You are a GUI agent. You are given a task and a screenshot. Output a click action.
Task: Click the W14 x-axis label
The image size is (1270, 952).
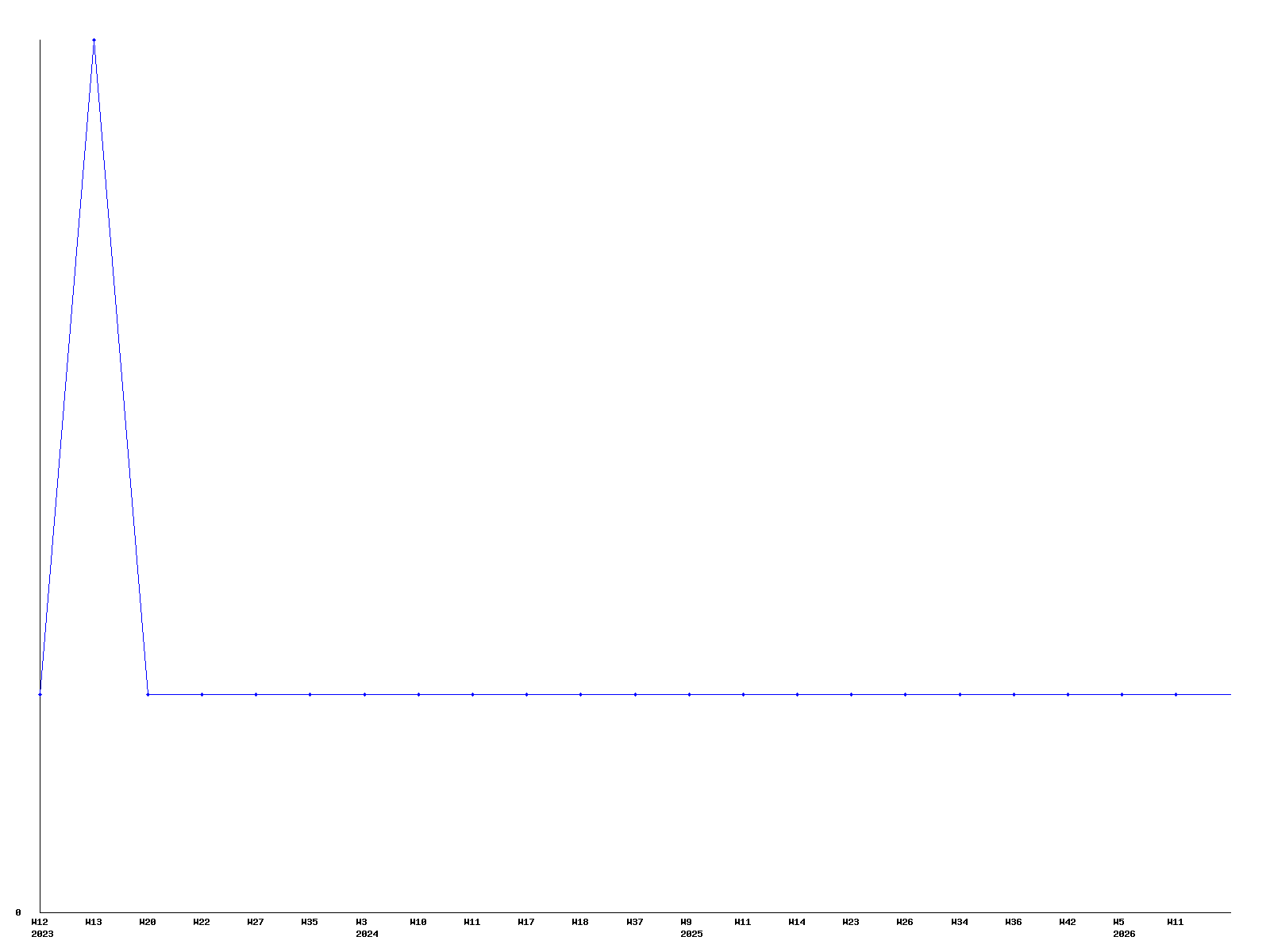(797, 922)
